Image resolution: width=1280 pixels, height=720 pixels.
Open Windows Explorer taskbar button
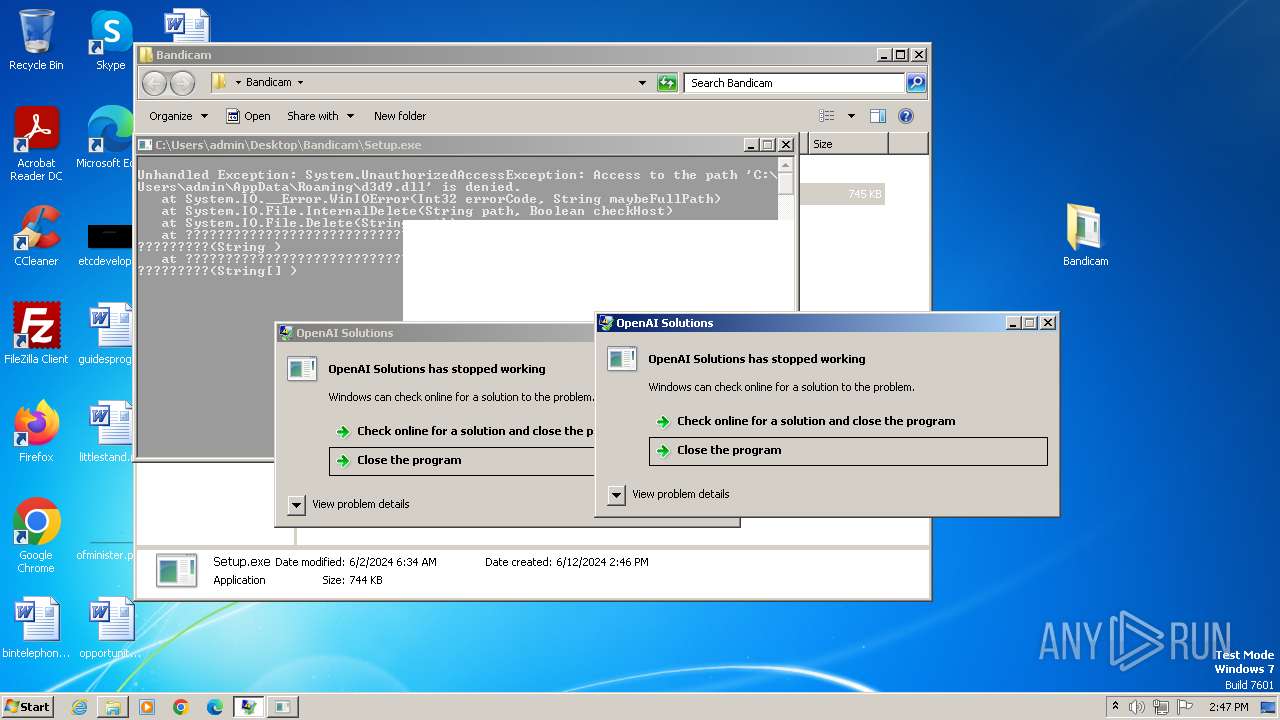[113, 707]
